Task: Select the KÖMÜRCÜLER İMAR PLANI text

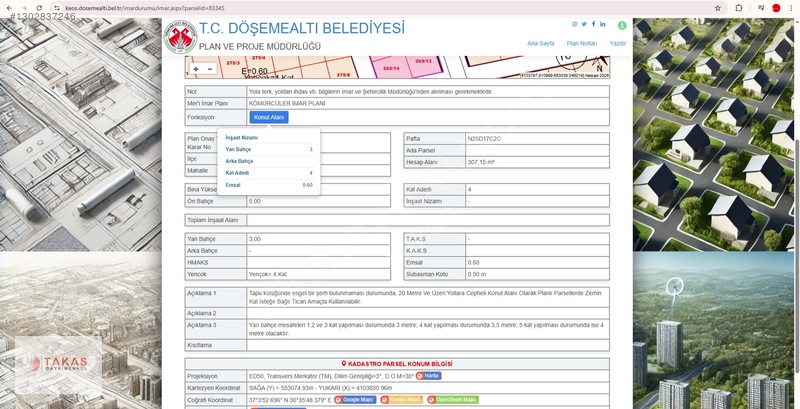Action: point(287,103)
